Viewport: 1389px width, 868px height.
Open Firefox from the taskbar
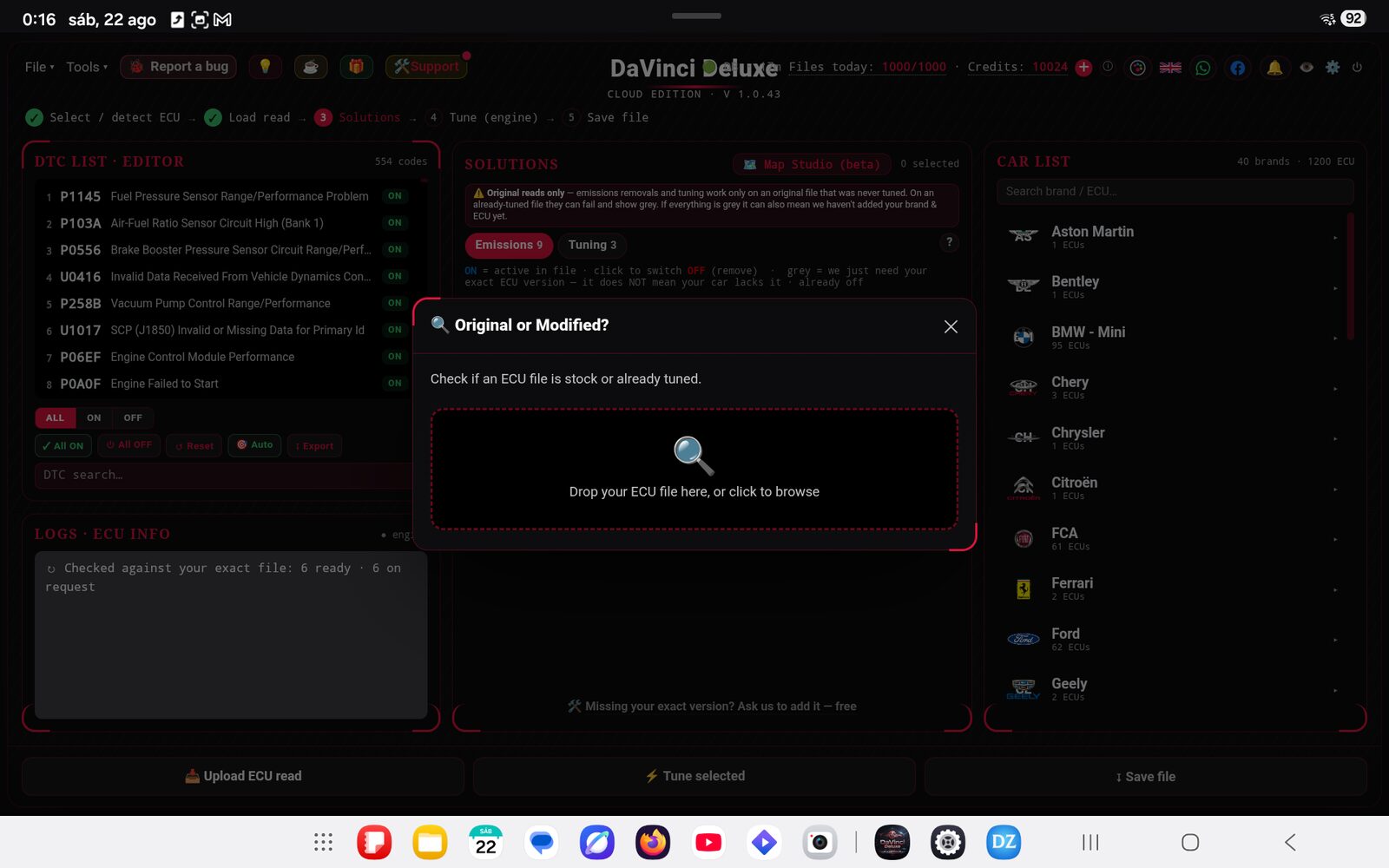(653, 842)
